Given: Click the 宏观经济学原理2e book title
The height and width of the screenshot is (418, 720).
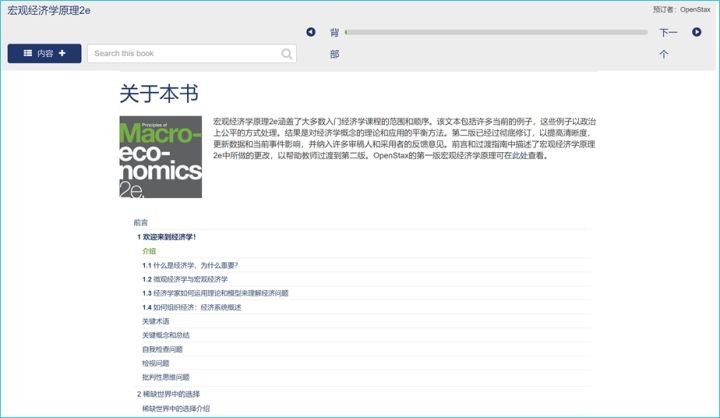Looking at the screenshot, I should (48, 9).
